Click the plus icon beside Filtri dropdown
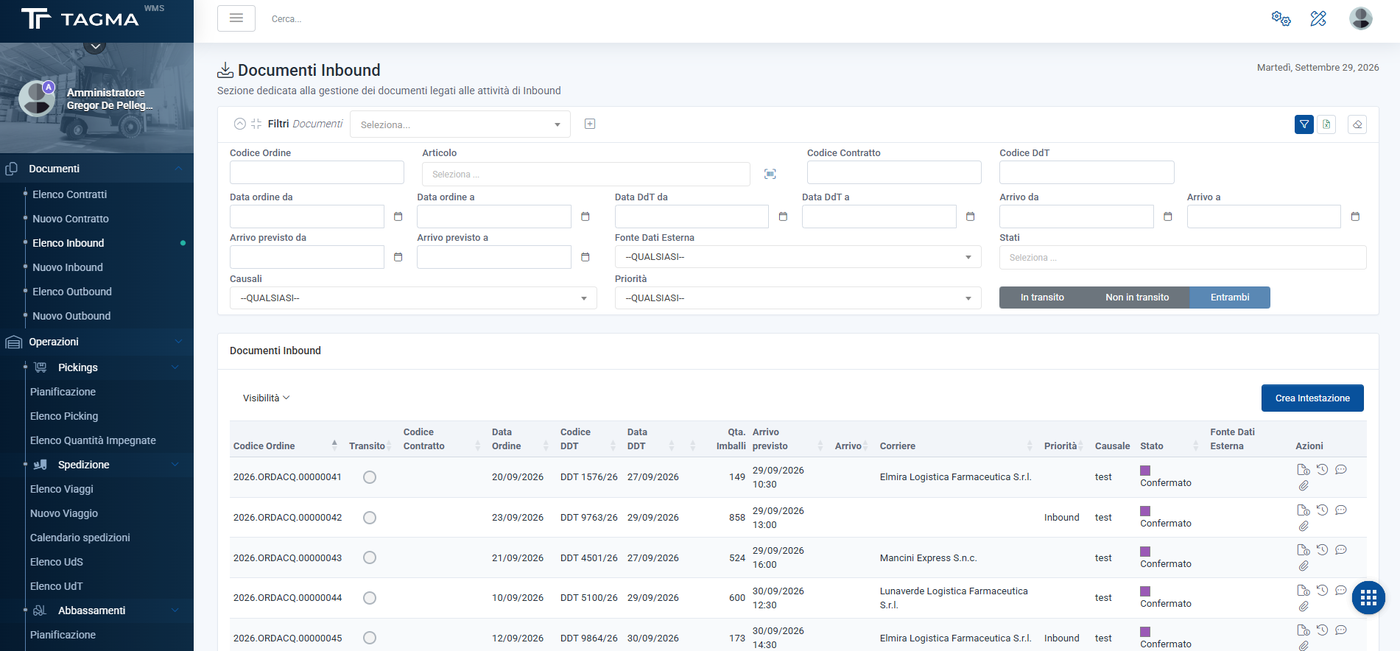 [590, 124]
